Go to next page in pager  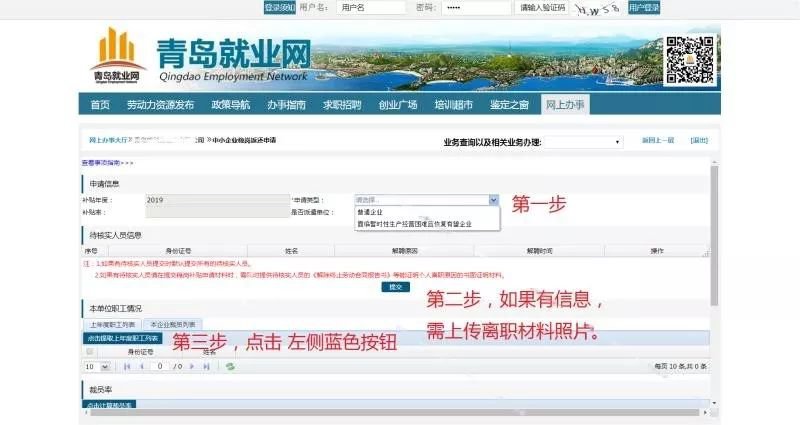tap(191, 367)
